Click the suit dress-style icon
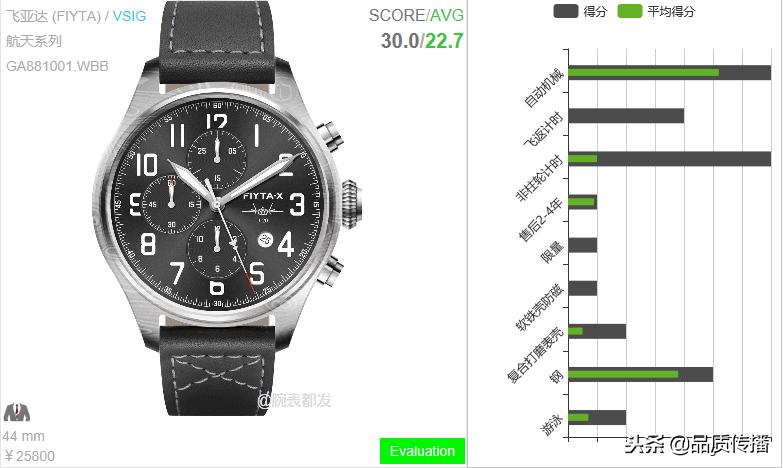 pyautogui.click(x=16, y=412)
